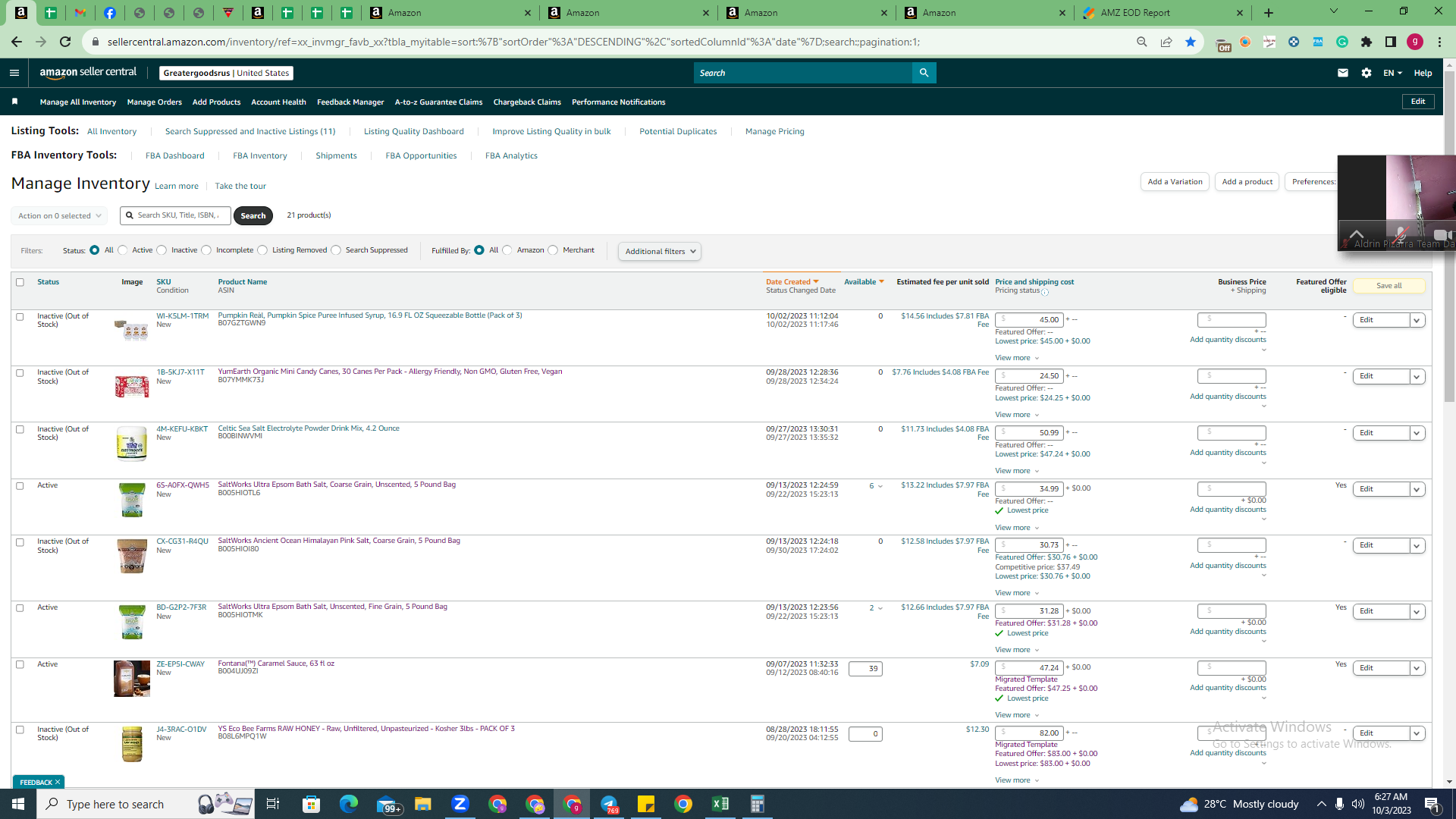Click the Amazon Seller Central logo
This screenshot has width=1456, height=819.
coord(88,73)
